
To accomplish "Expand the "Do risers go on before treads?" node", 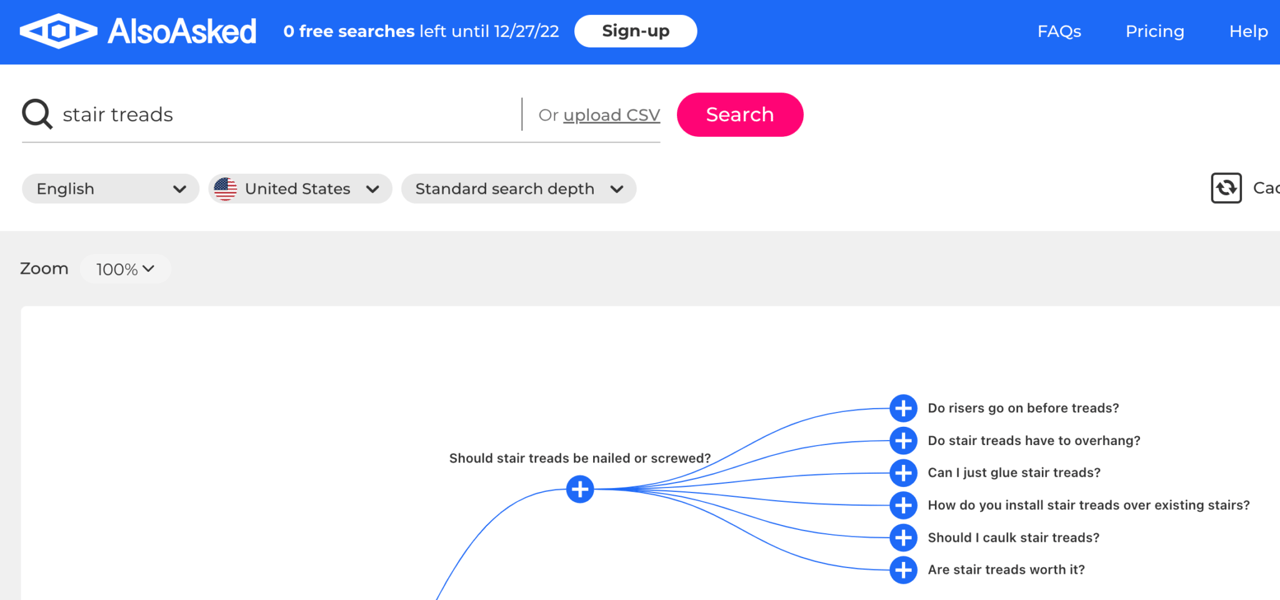I will [903, 408].
